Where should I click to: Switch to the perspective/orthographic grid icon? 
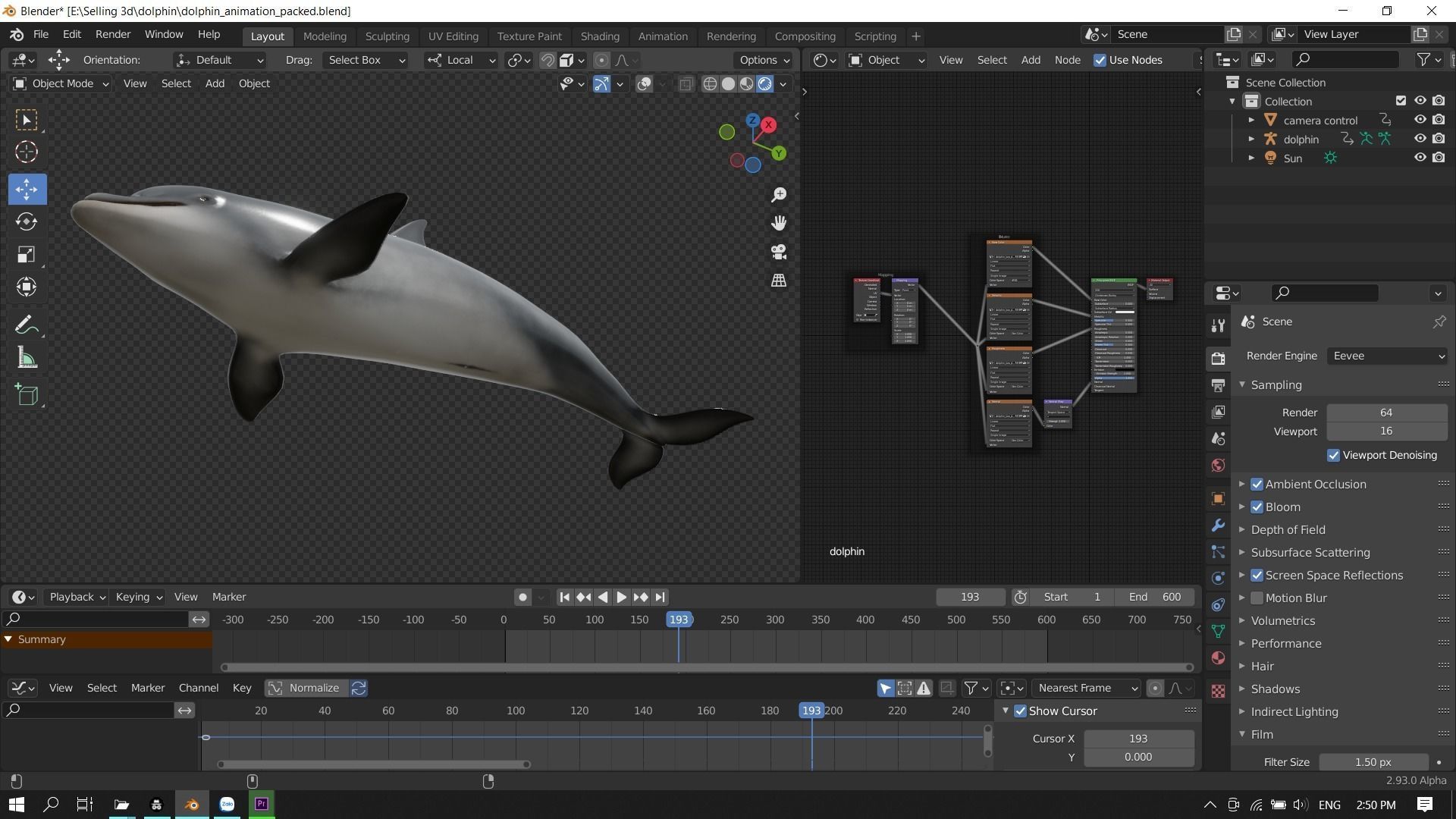click(x=779, y=281)
